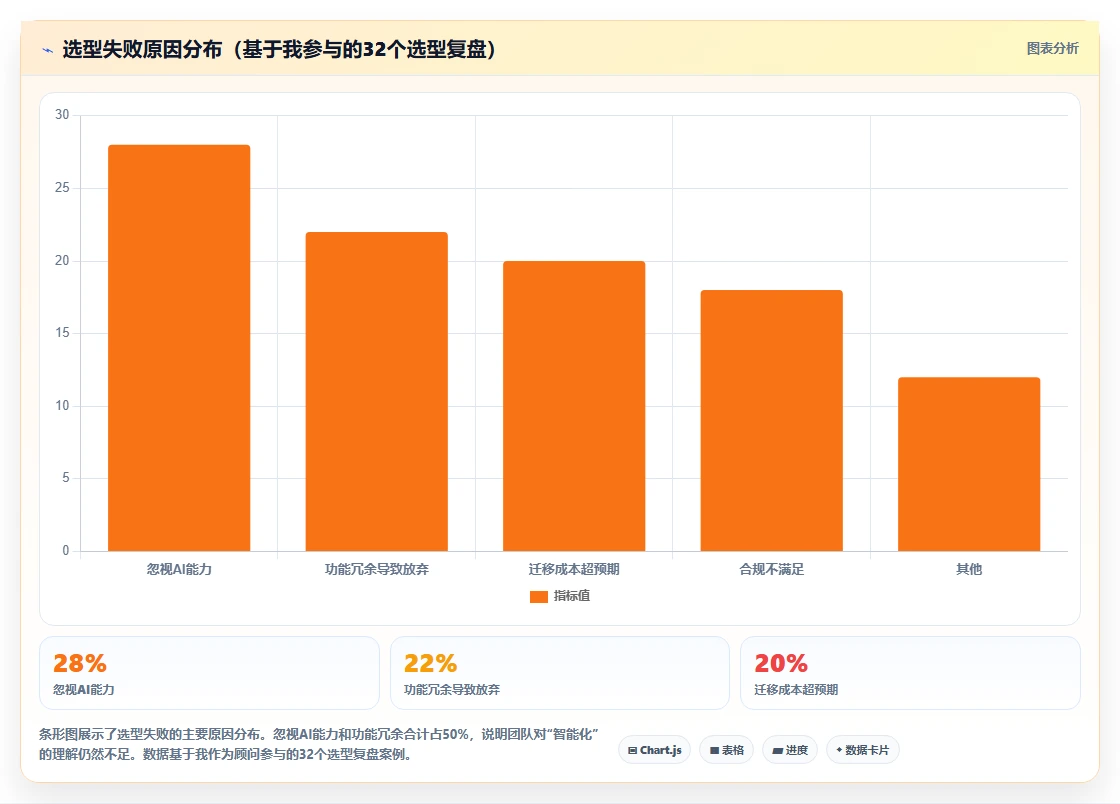
Task: Select the 忽视AI能力 bar in chart
Action: (x=179, y=348)
